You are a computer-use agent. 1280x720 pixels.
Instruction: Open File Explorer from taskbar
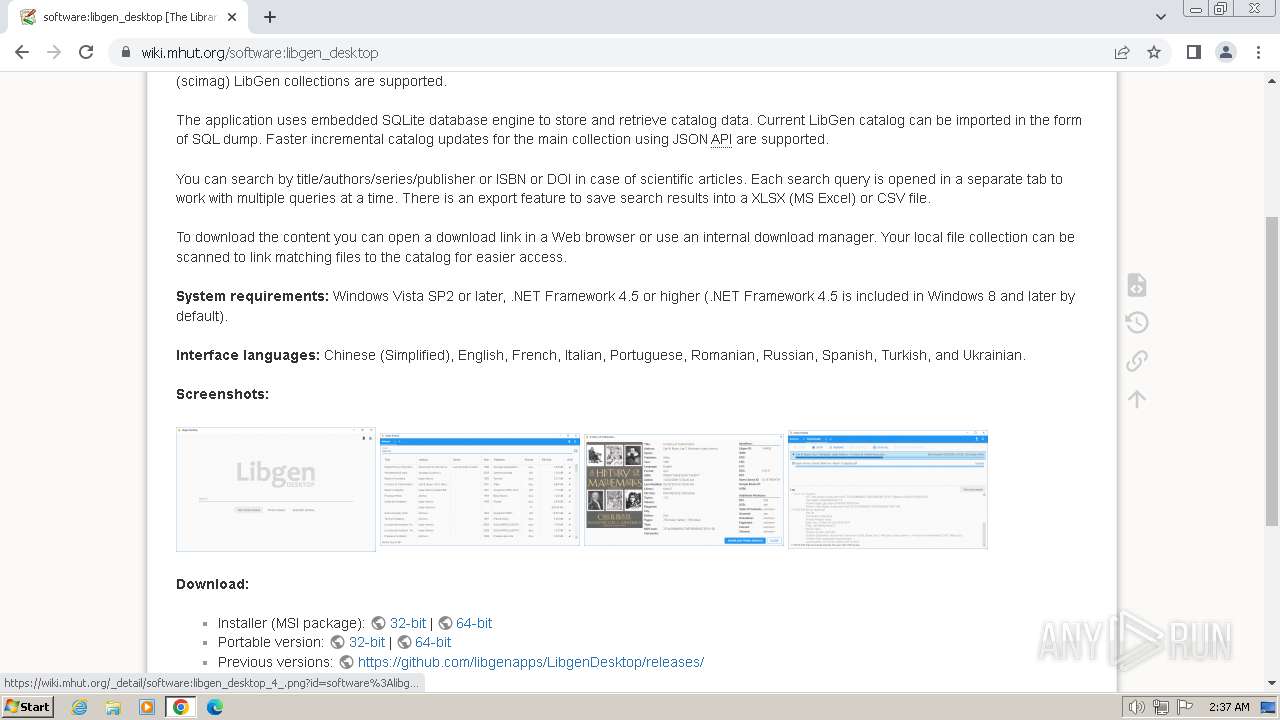pyautogui.click(x=113, y=706)
